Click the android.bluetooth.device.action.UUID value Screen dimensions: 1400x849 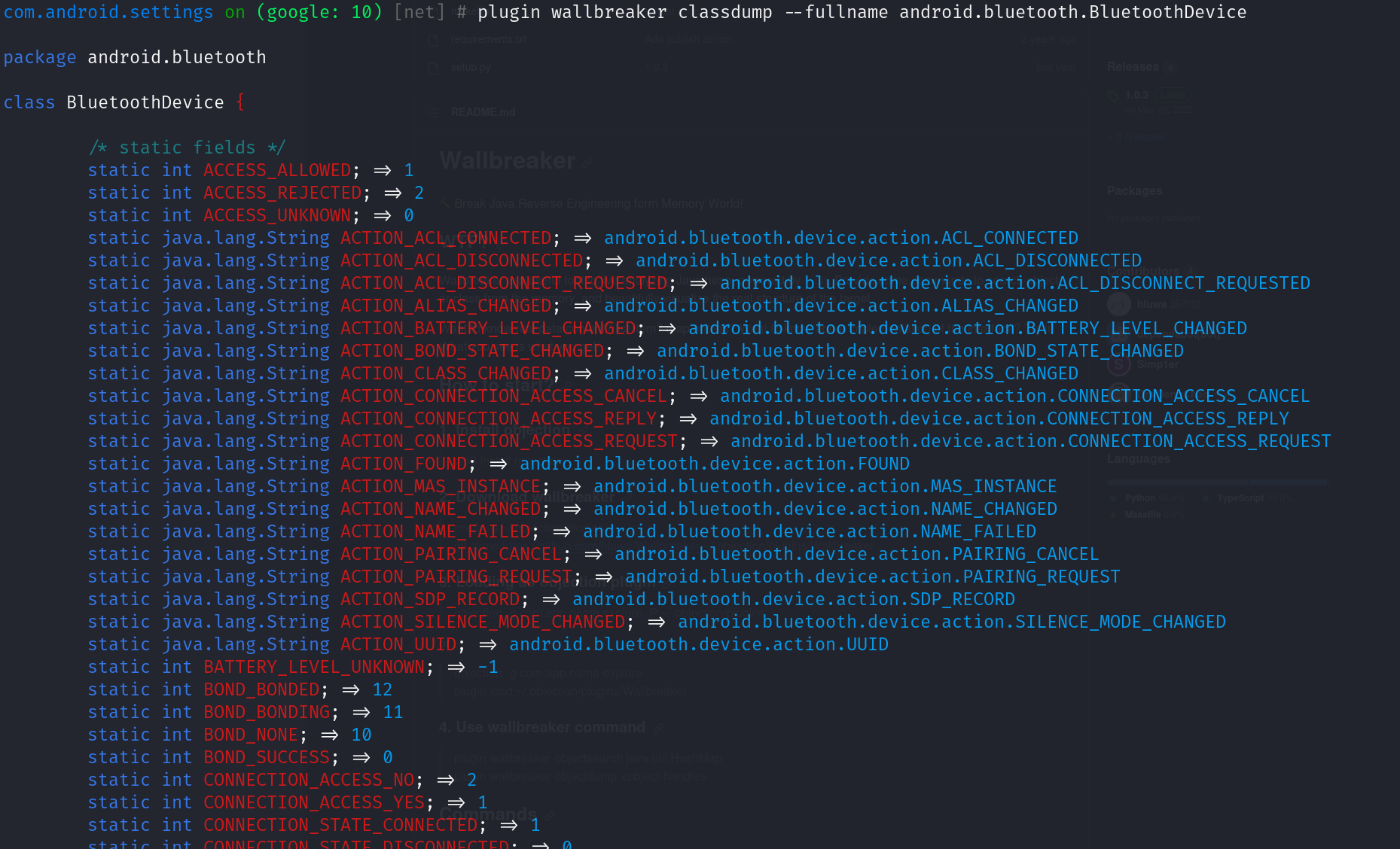click(698, 644)
